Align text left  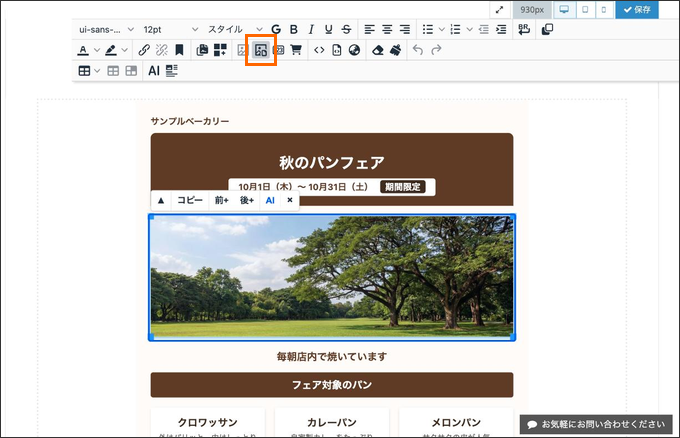pyautogui.click(x=369, y=29)
